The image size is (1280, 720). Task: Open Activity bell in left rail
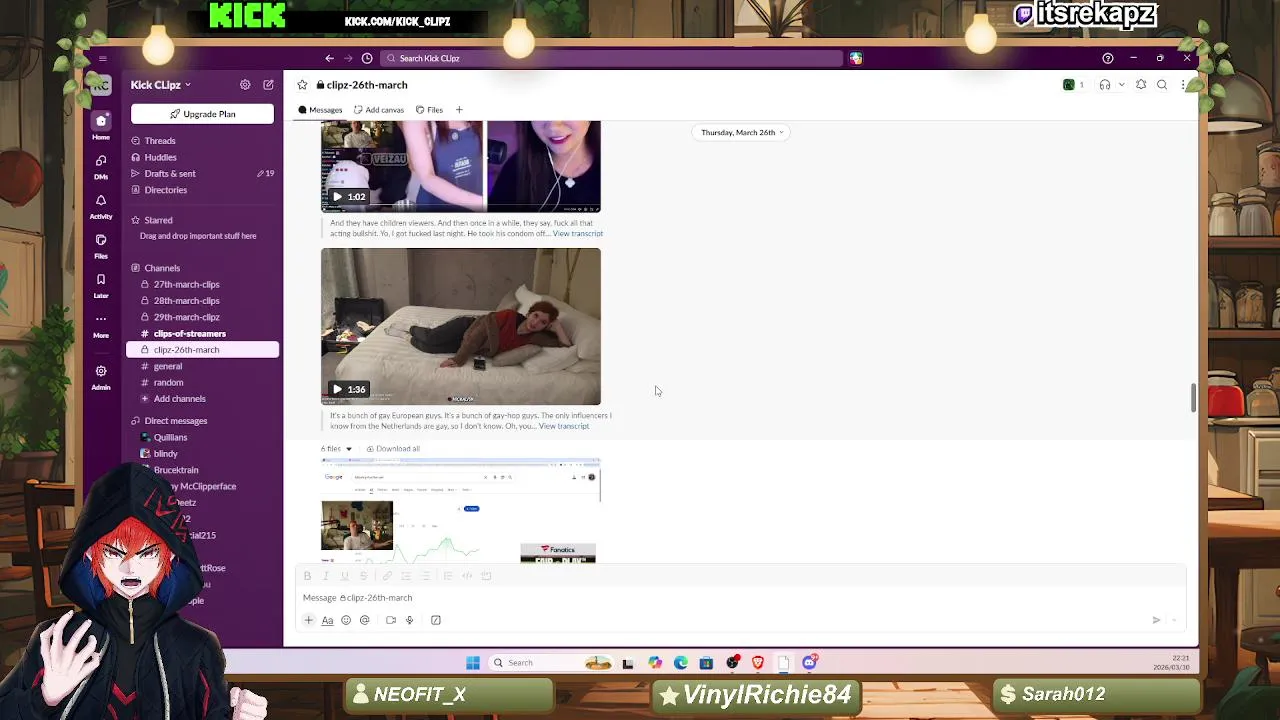(x=101, y=206)
